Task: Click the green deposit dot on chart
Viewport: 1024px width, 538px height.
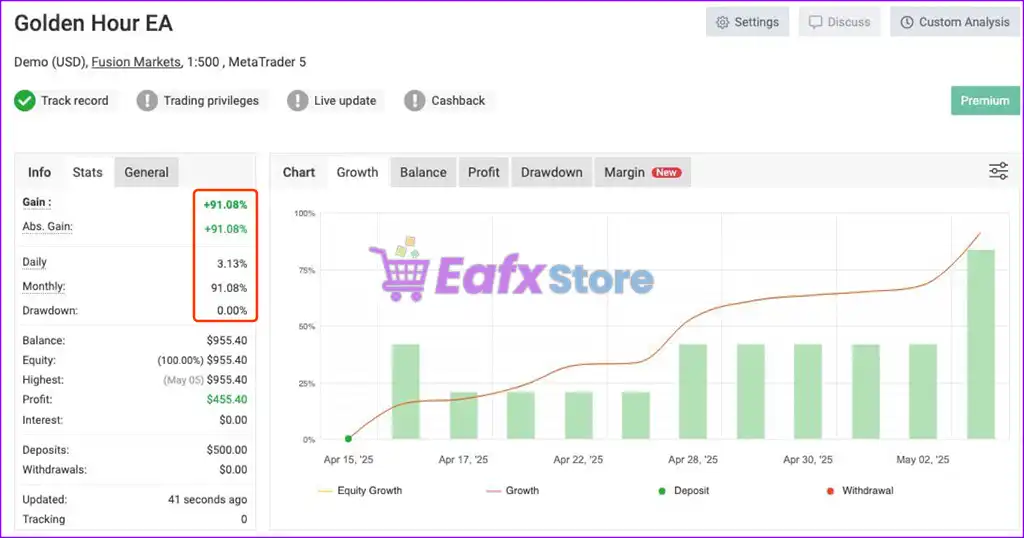Action: [x=348, y=439]
